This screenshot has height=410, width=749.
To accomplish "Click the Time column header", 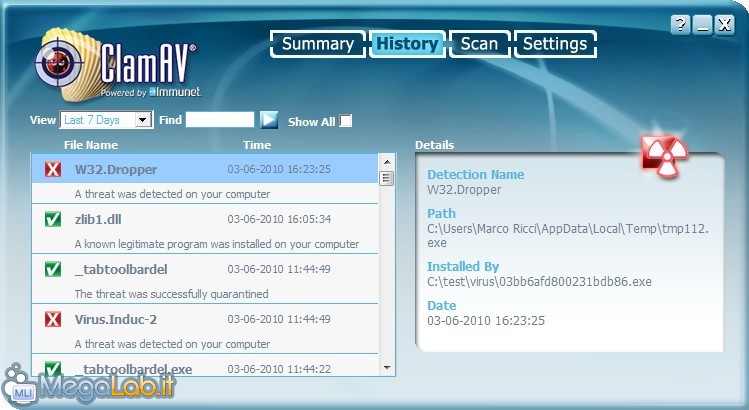I will click(x=257, y=145).
